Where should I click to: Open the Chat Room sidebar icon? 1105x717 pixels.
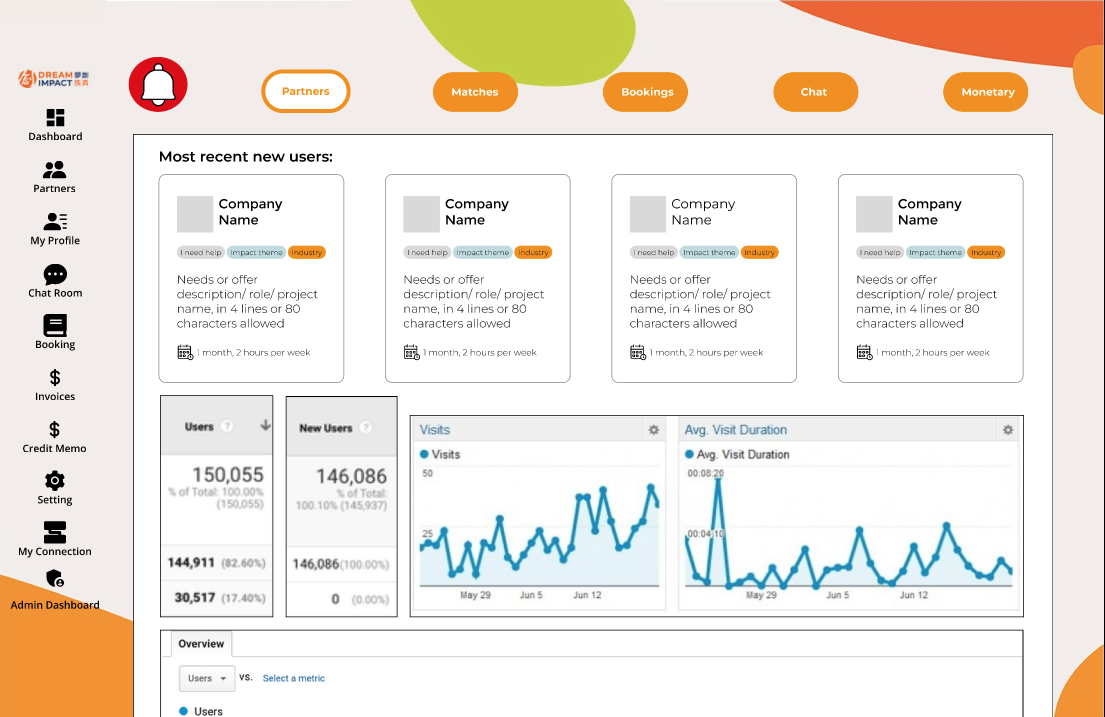tap(55, 274)
